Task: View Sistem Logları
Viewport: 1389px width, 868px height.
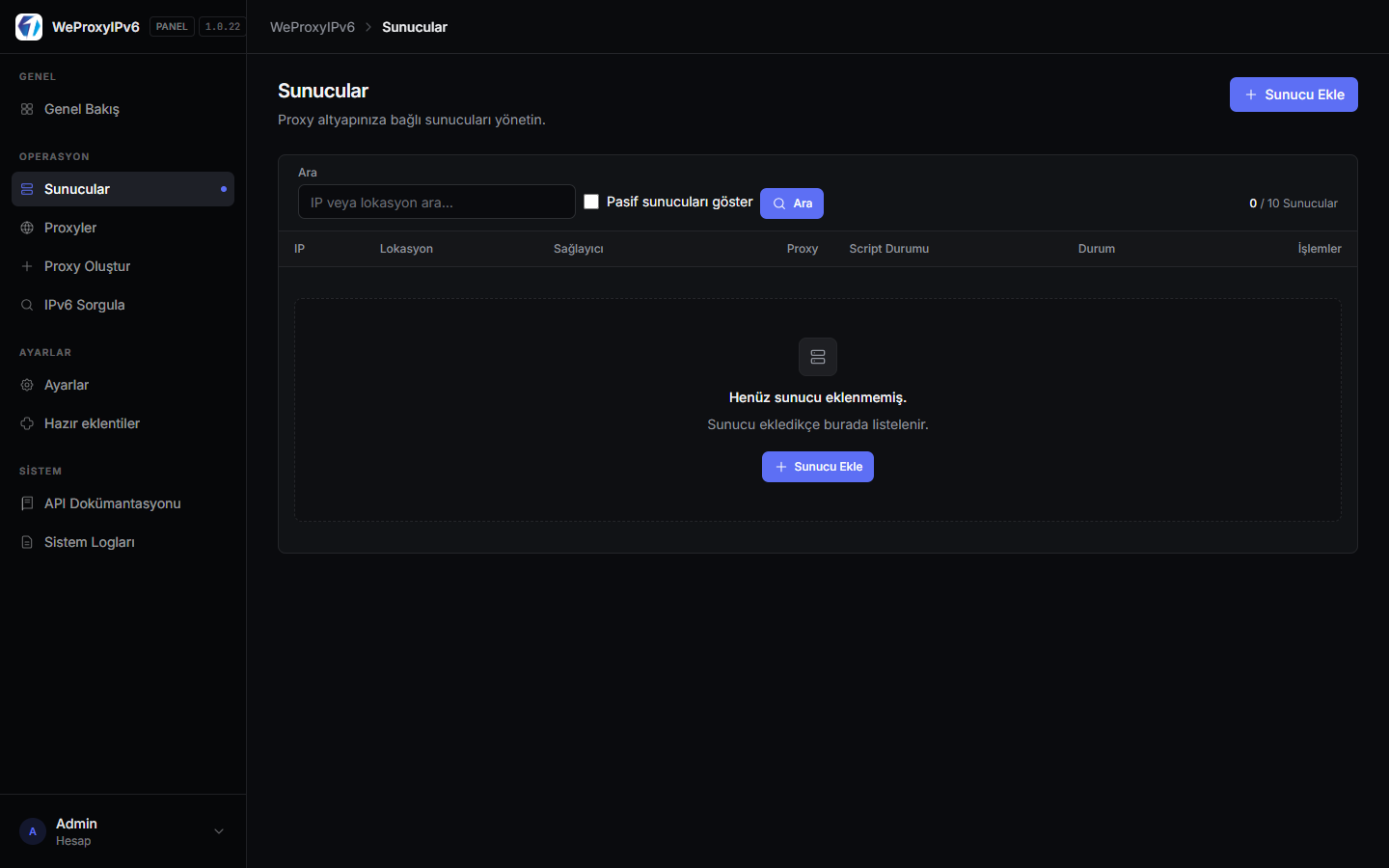Action: pos(123,542)
